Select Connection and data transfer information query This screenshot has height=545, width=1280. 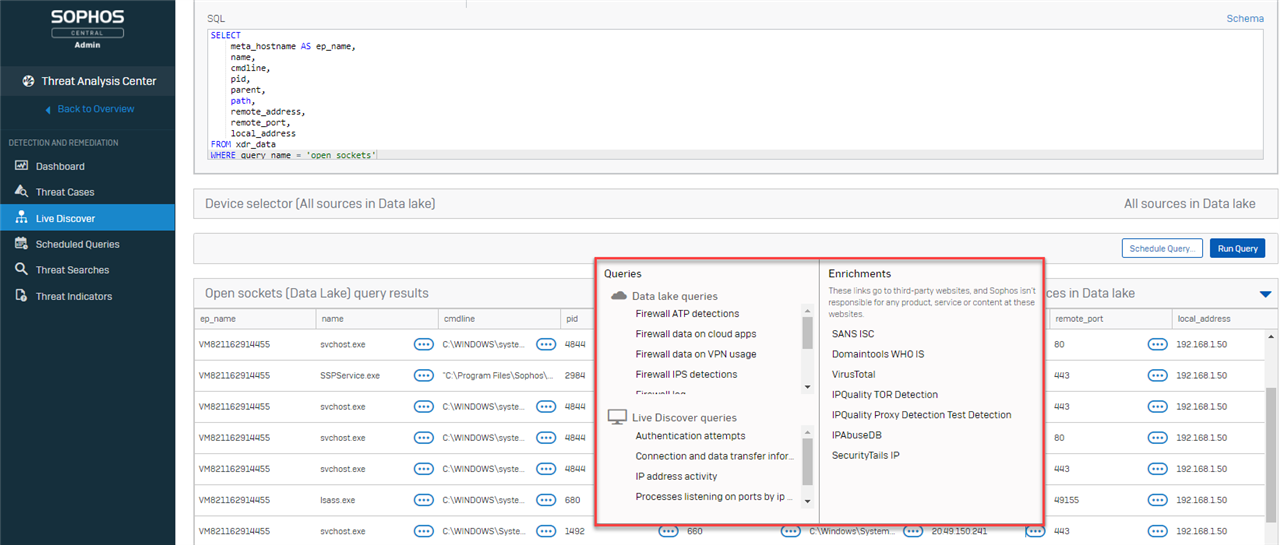click(715, 456)
